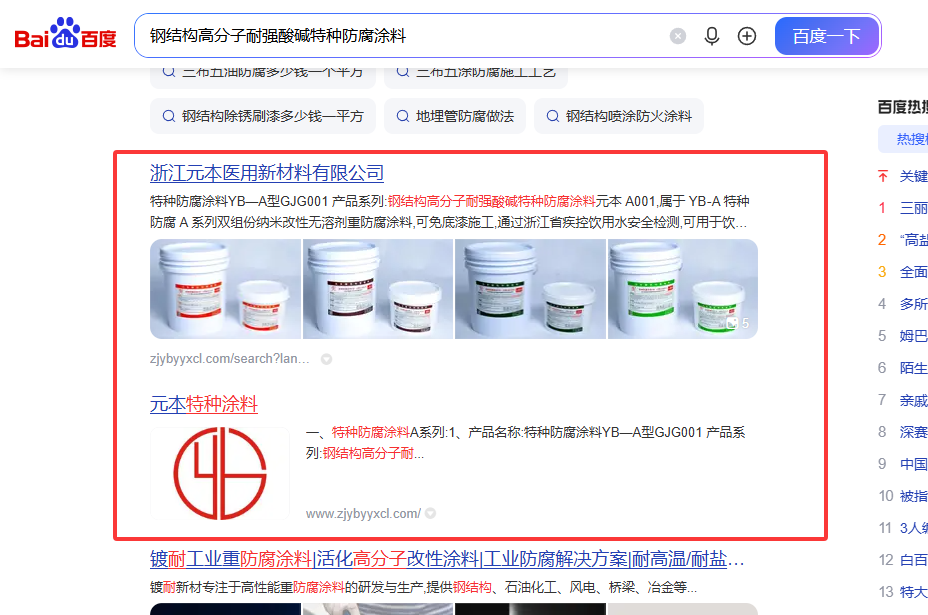Clear the search box with X icon
This screenshot has width=928, height=615.
point(678,36)
